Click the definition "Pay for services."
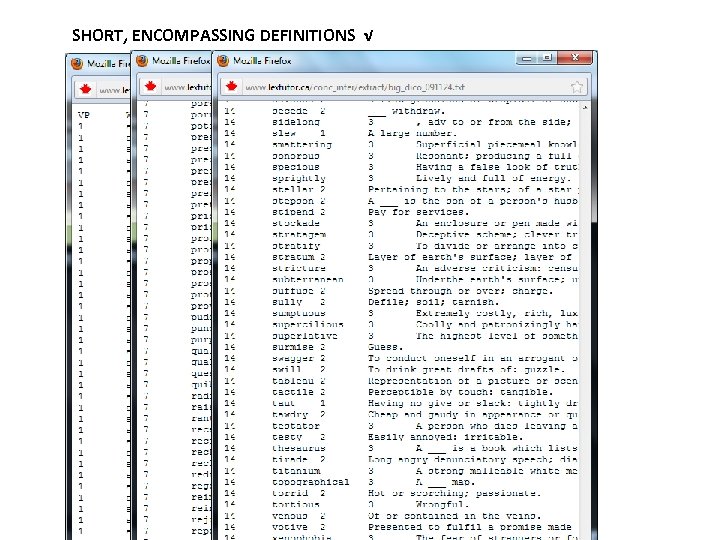Viewport: 720px width, 540px height. coord(418,212)
